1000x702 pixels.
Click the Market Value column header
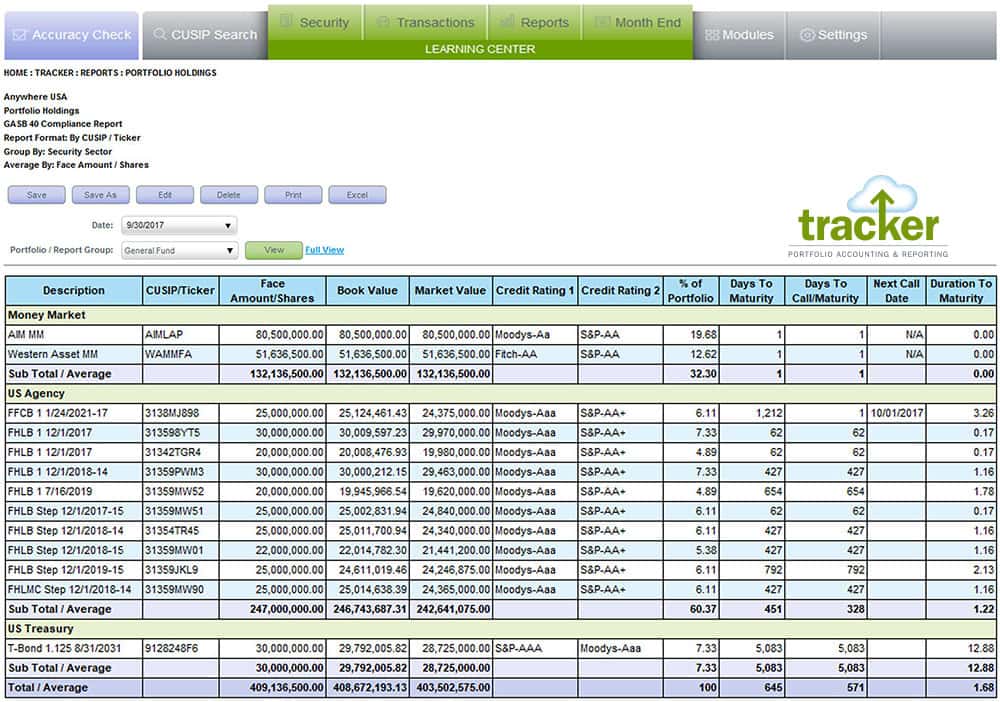(x=451, y=291)
